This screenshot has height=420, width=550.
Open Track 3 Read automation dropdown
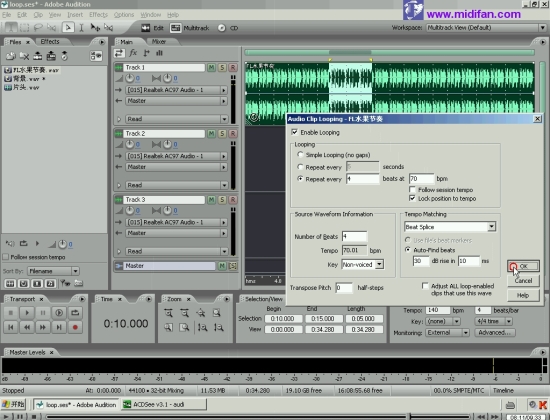tap(224, 251)
